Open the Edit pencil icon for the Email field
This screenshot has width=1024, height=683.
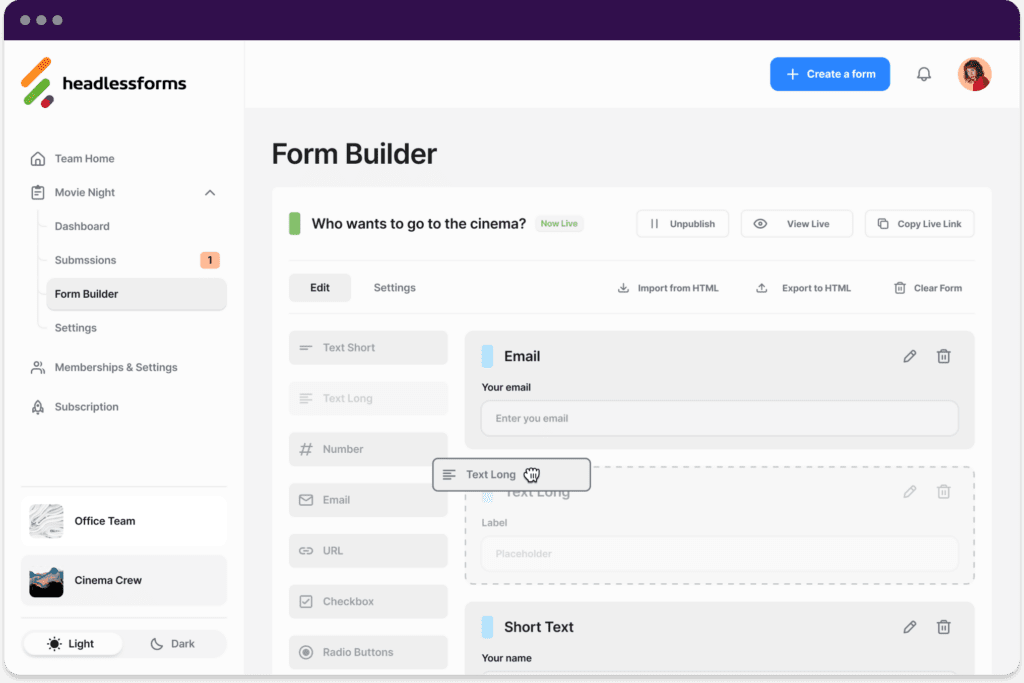coord(909,356)
